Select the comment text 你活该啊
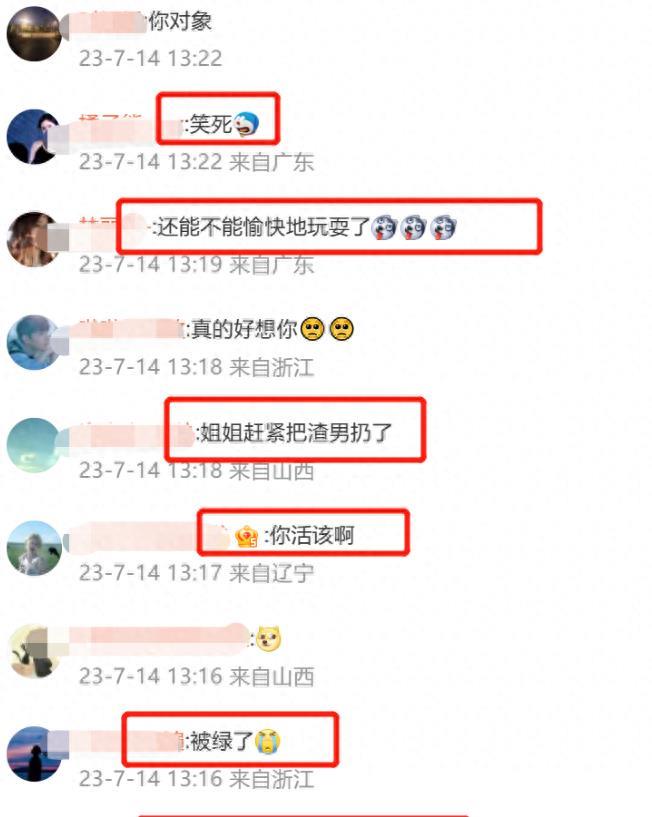The width and height of the screenshot is (652, 817). [x=312, y=535]
